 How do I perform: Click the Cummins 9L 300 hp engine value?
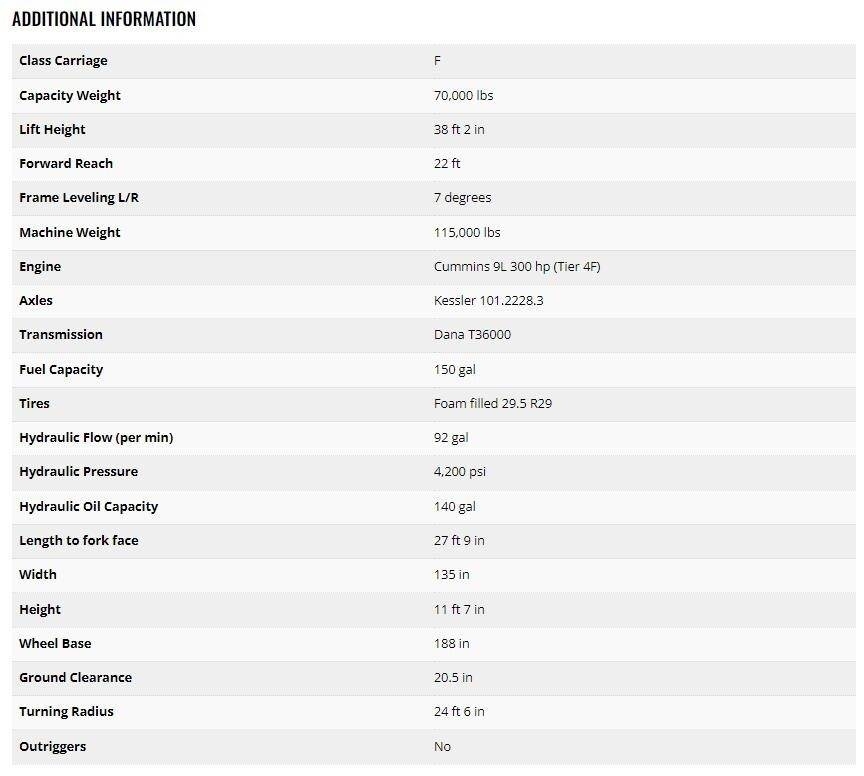point(517,267)
